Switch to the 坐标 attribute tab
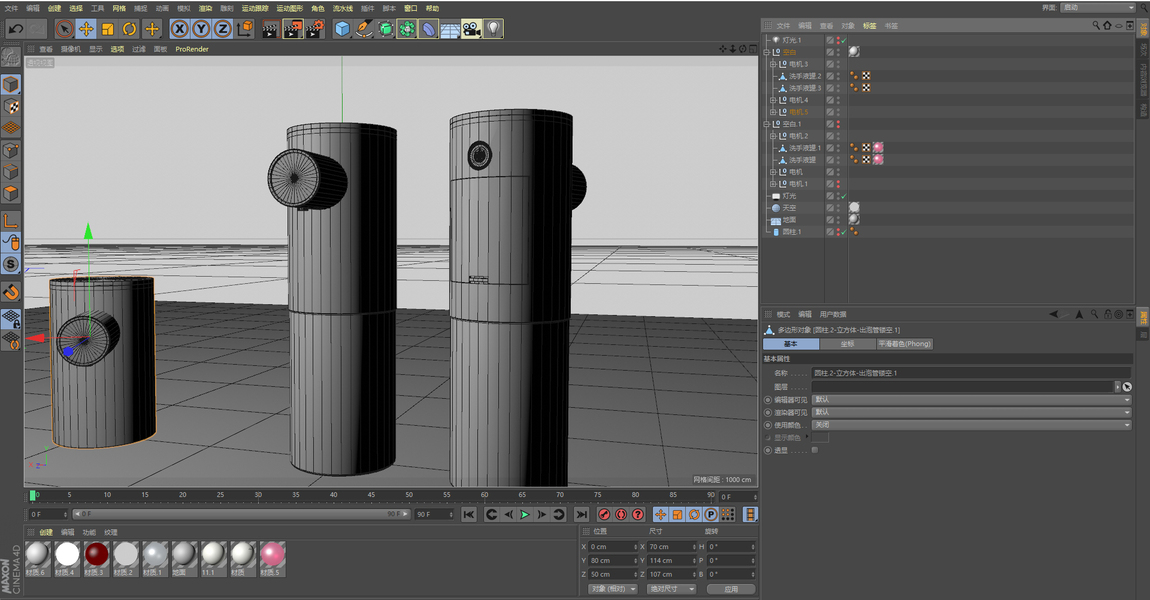The height and width of the screenshot is (600, 1150). (x=847, y=344)
